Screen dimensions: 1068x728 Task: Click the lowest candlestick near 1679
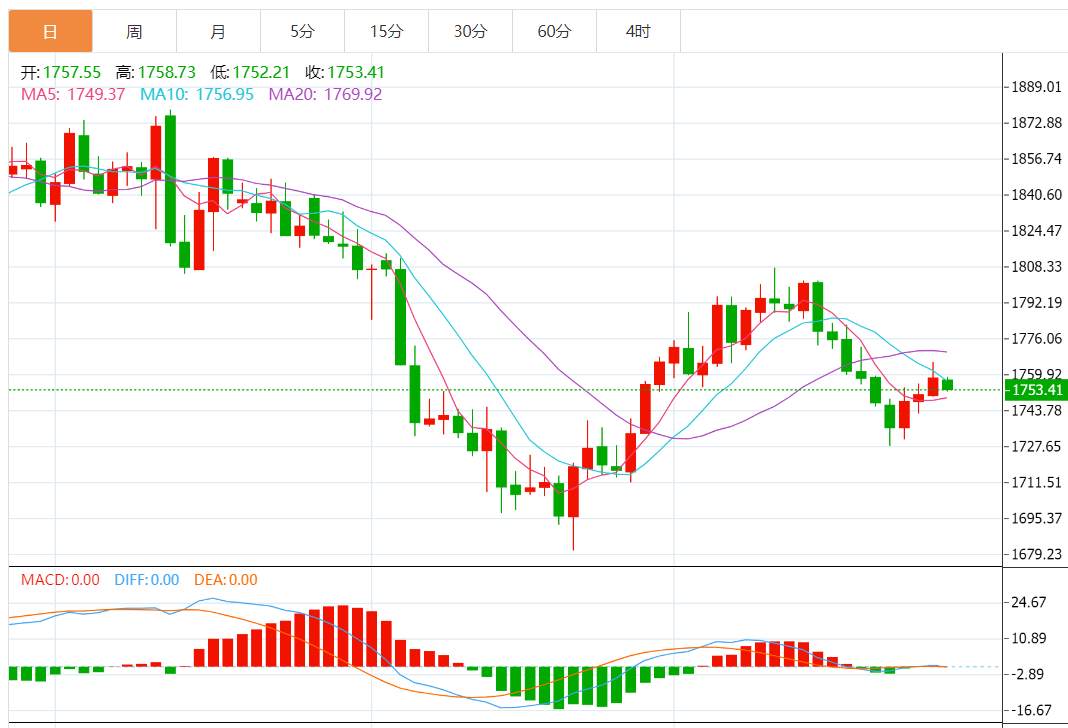click(x=574, y=492)
